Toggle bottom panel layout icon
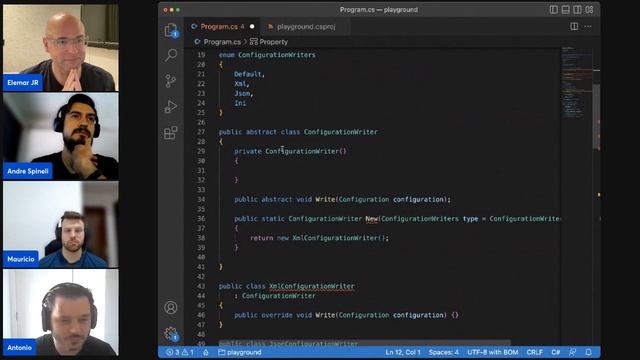 (x=565, y=9)
